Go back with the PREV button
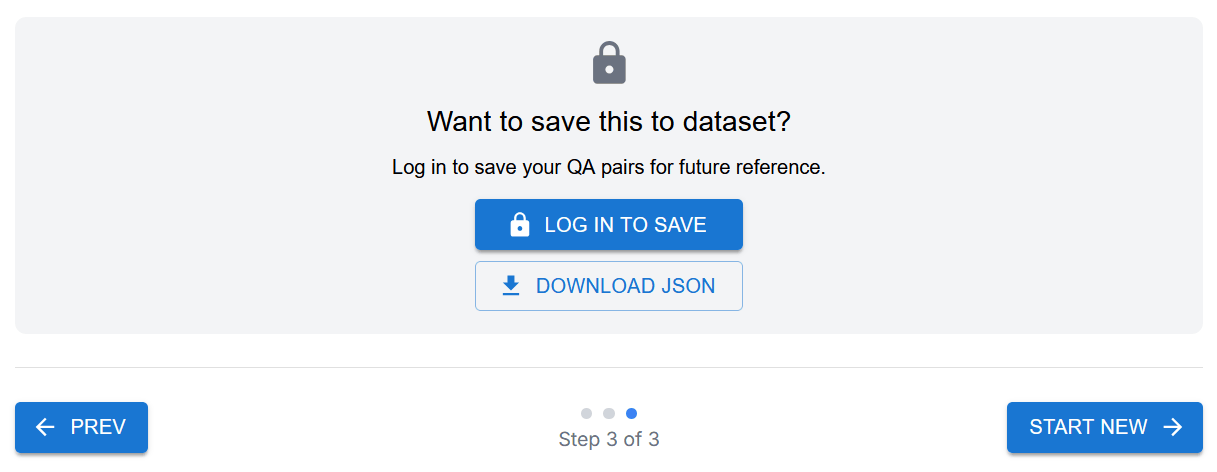Image resolution: width=1217 pixels, height=472 pixels. (x=81, y=428)
